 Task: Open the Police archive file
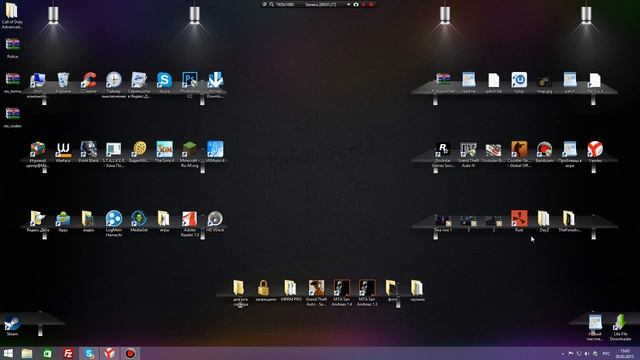pyautogui.click(x=12, y=45)
